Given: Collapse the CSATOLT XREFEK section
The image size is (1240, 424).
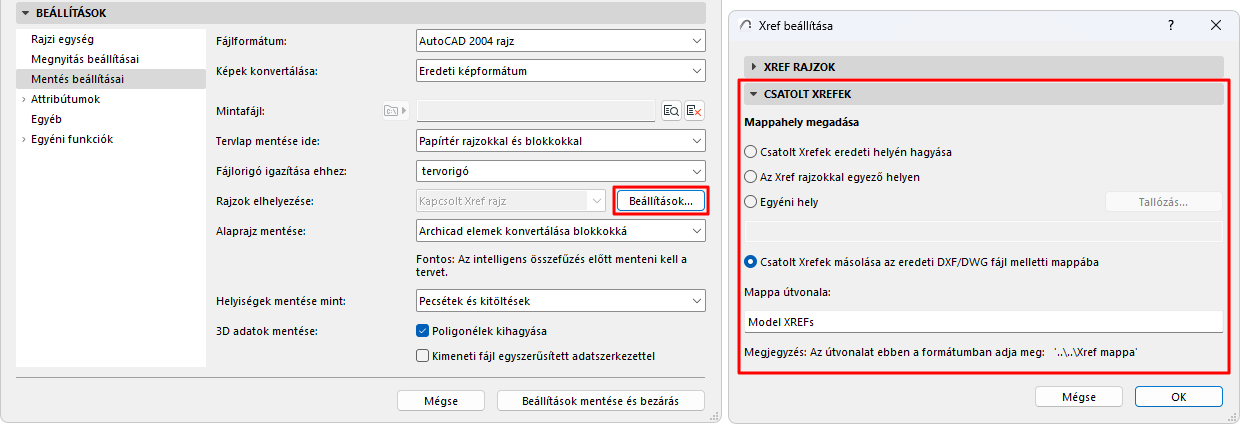Looking at the screenshot, I should pos(754,94).
